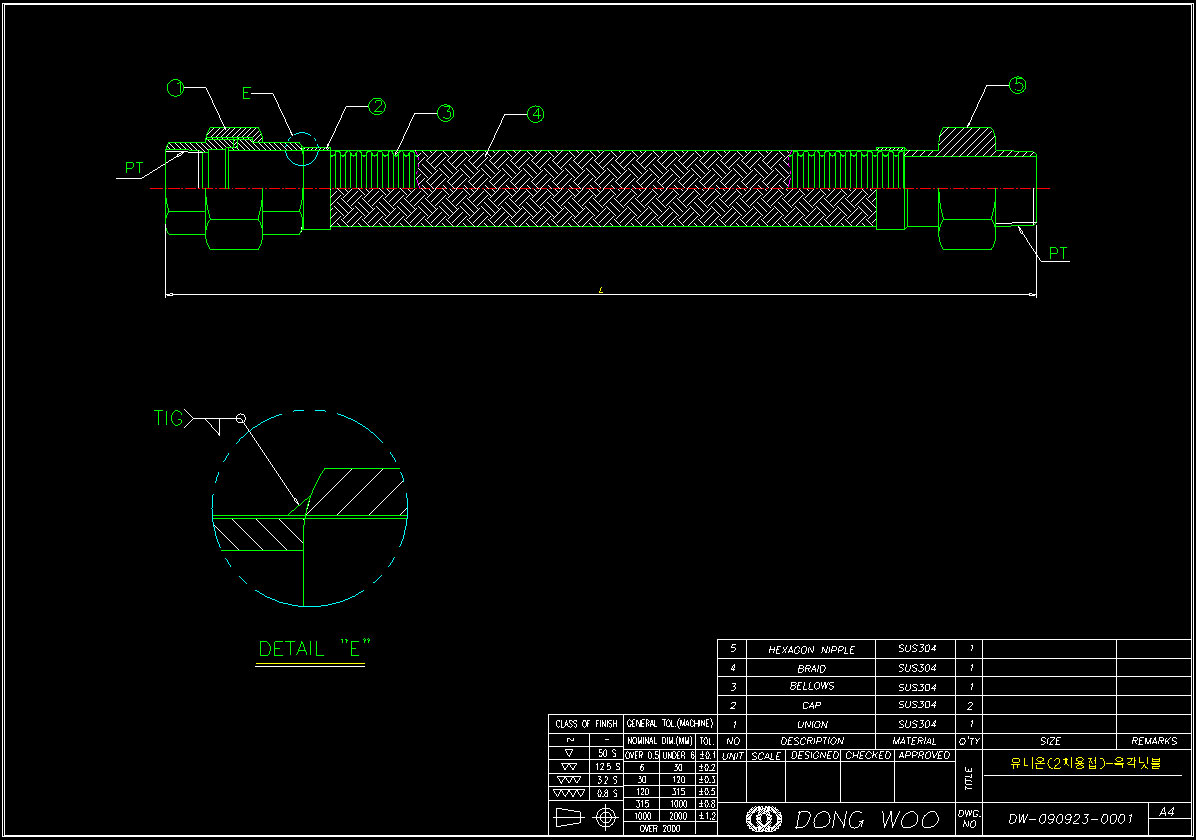Click the 'UNIT' header cell
The width and height of the screenshot is (1196, 840).
[732, 755]
